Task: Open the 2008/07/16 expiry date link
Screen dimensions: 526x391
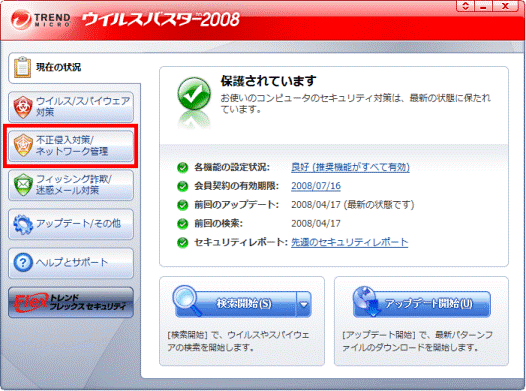Action: click(x=316, y=186)
